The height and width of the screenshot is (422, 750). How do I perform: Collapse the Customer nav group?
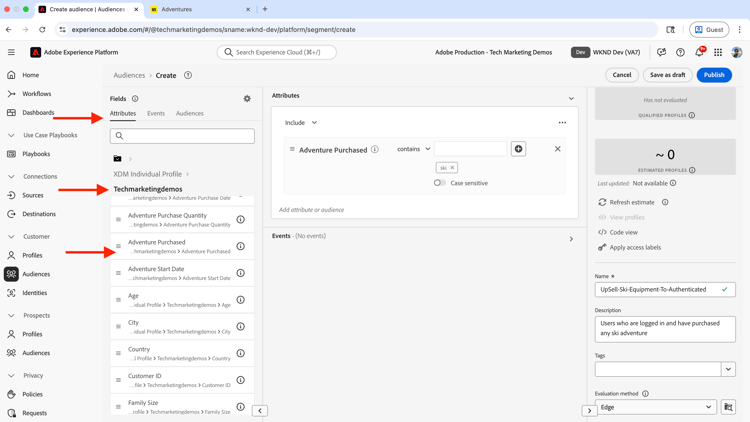point(11,237)
